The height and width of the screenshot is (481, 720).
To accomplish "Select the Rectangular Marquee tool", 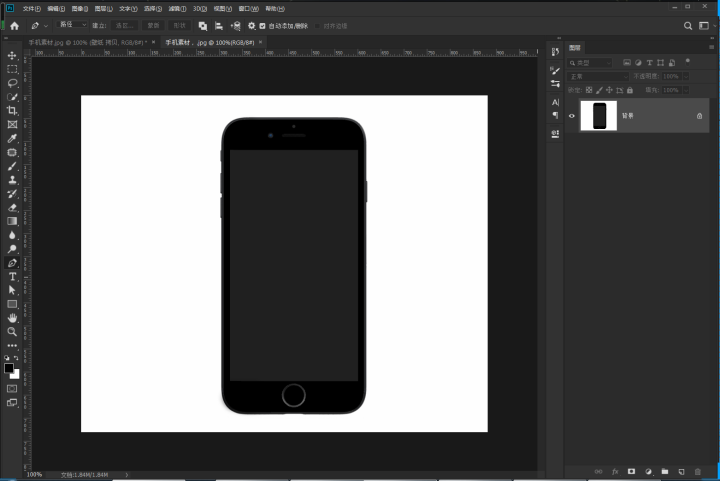I will [x=12, y=69].
